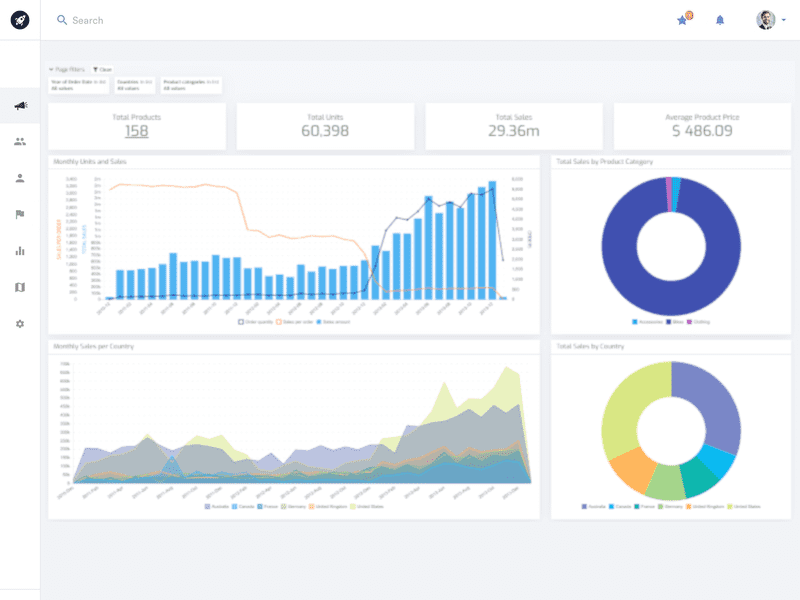The image size is (800, 600).
Task: Open favorites star with badge
Action: (x=684, y=19)
